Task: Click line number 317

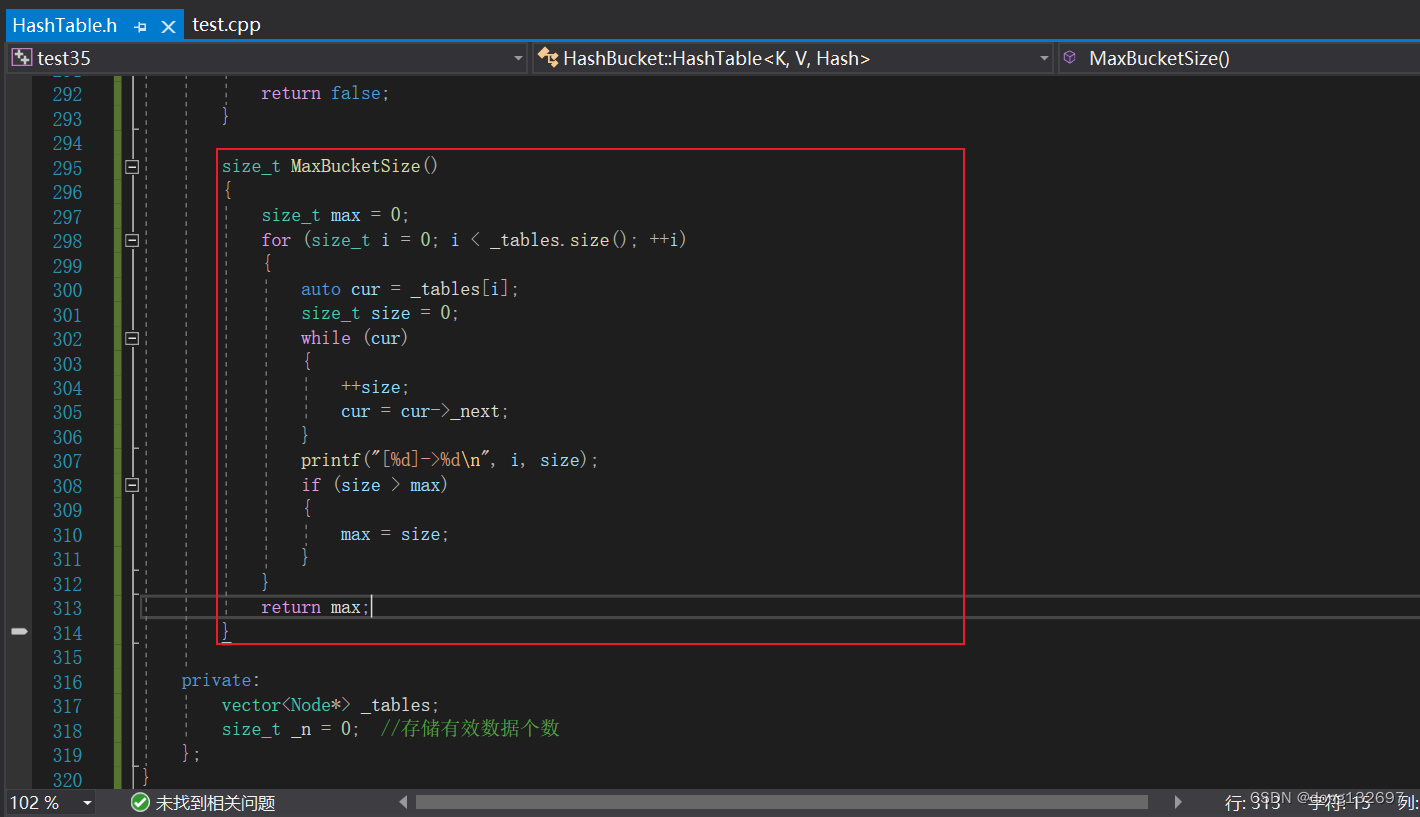Action: coord(67,706)
